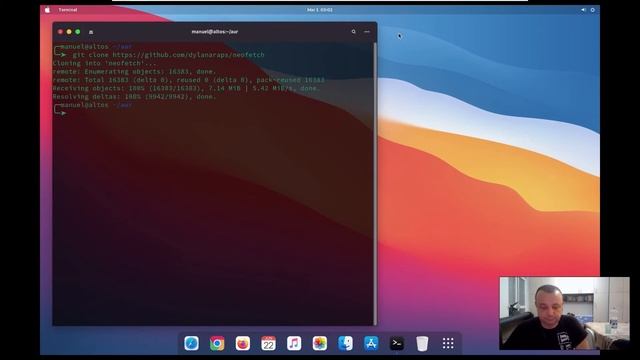Open the Trash in the dock
Image resolution: width=640 pixels, height=360 pixels.
coord(422,343)
